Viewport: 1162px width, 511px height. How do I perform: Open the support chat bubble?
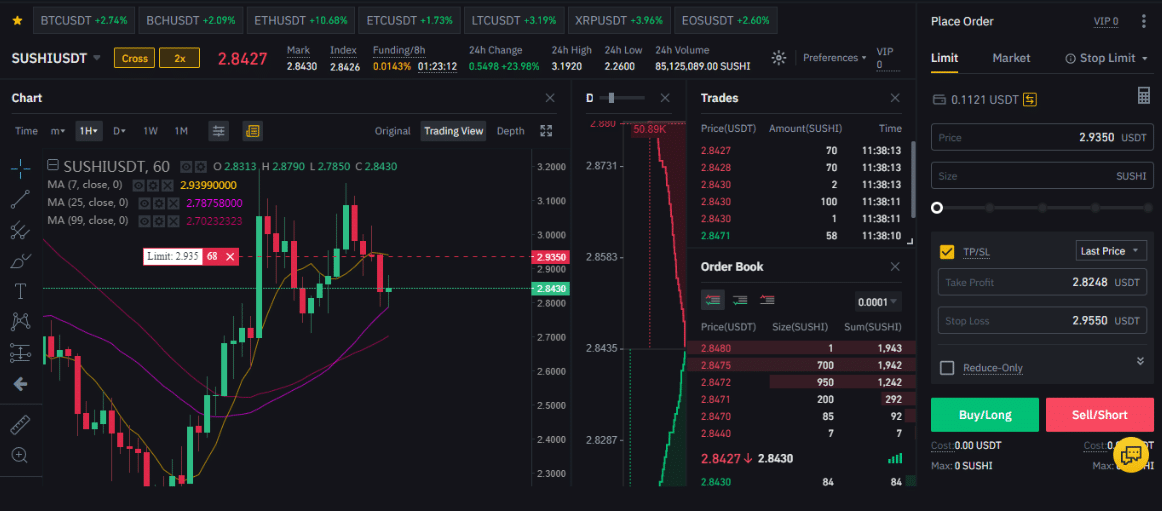(1131, 454)
